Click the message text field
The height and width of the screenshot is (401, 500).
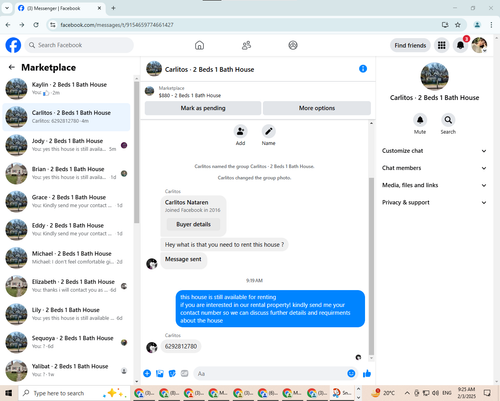[270, 374]
